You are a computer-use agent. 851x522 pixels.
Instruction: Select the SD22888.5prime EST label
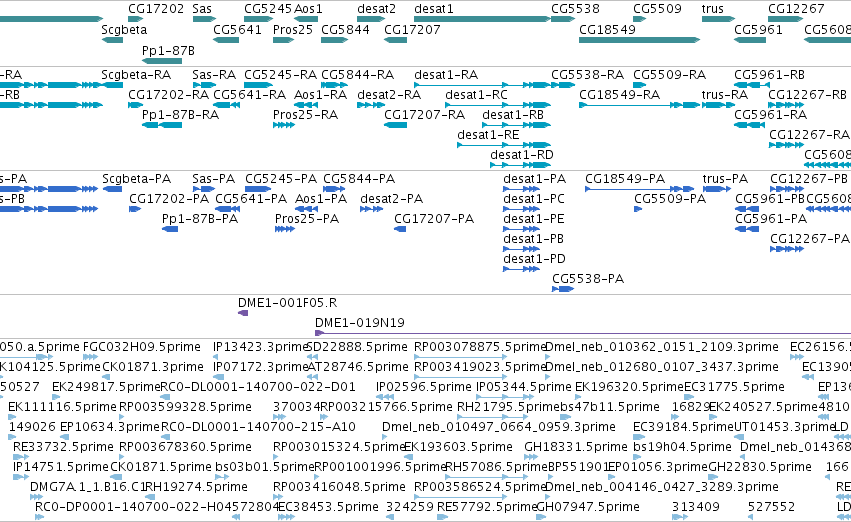click(357, 347)
